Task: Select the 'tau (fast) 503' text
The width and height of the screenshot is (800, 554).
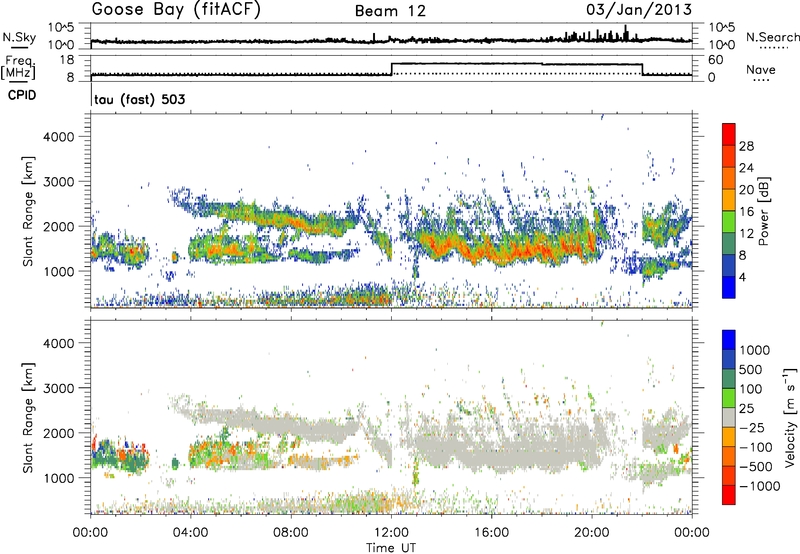Action: [x=139, y=99]
